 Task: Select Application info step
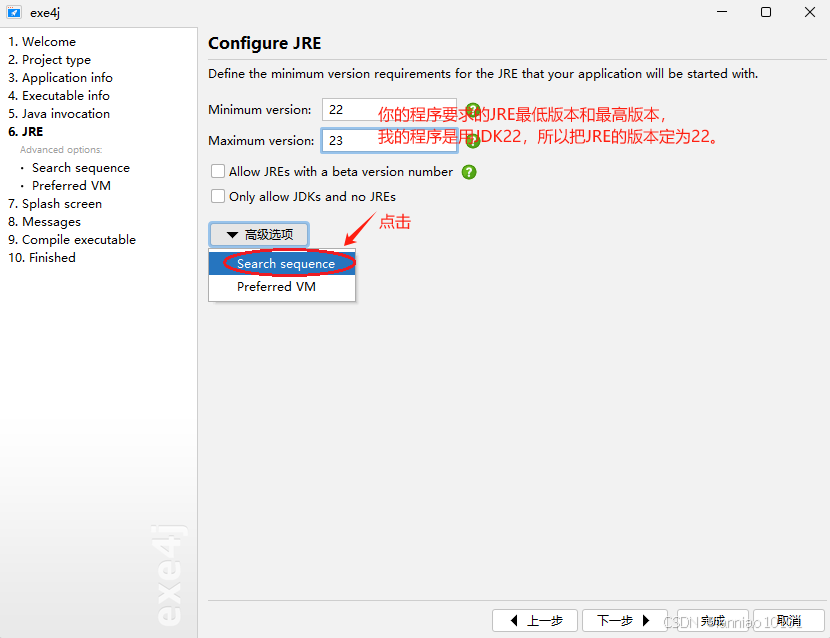pos(60,77)
